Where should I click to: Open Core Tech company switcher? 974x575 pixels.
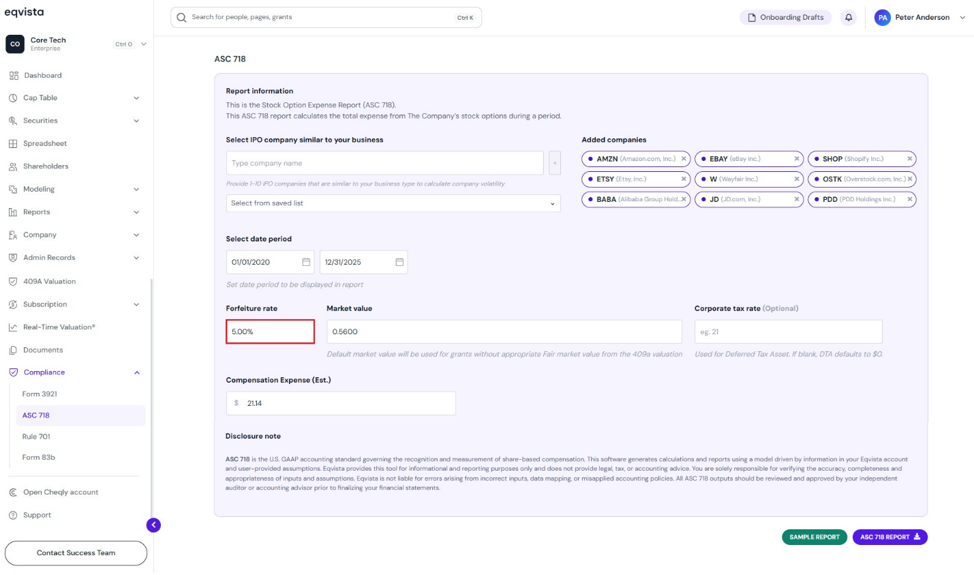(76, 44)
